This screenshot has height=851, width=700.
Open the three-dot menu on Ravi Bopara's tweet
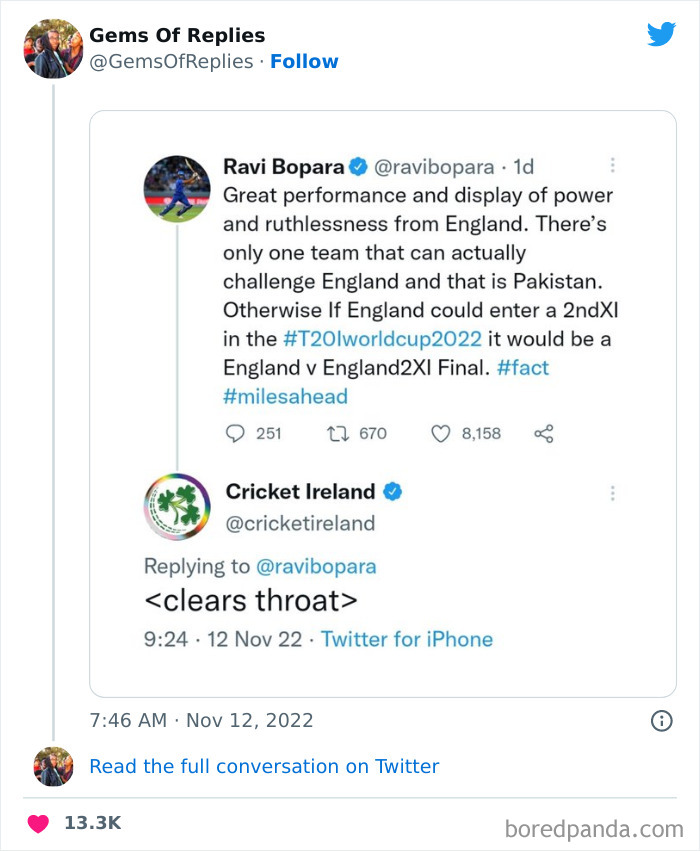(x=613, y=163)
